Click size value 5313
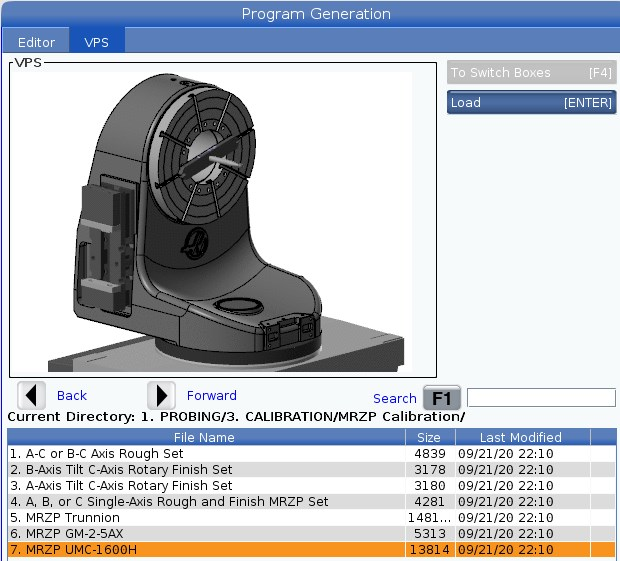Screen dimensions: 620x561 (430, 534)
